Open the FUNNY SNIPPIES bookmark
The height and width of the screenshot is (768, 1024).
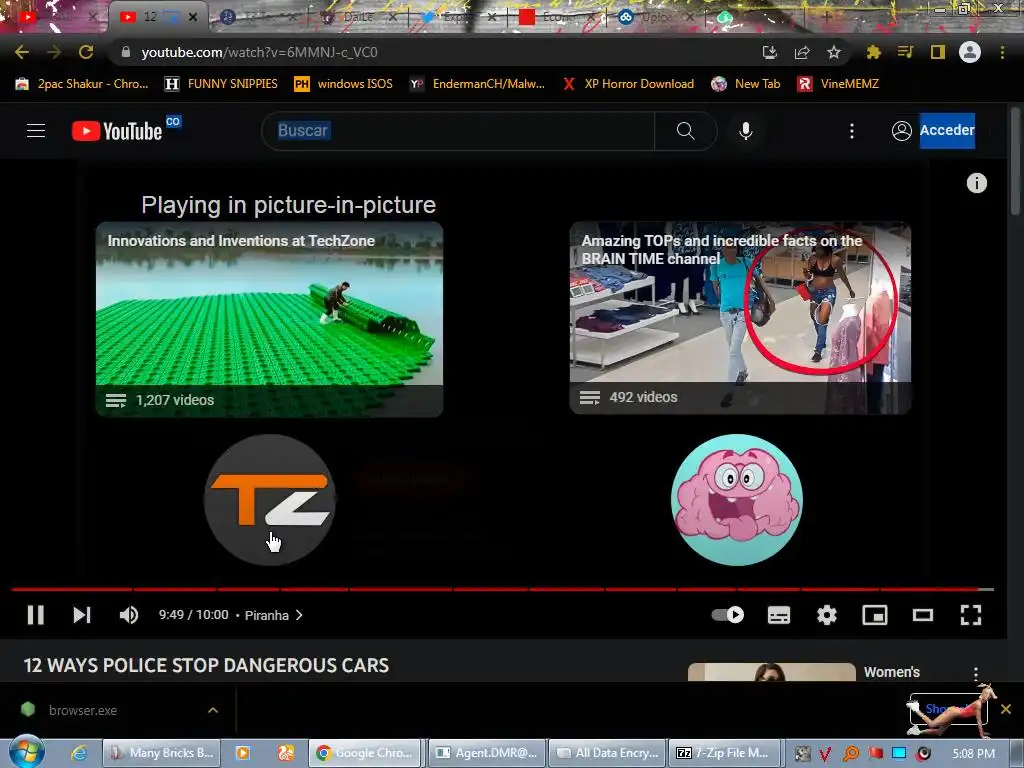click(221, 84)
